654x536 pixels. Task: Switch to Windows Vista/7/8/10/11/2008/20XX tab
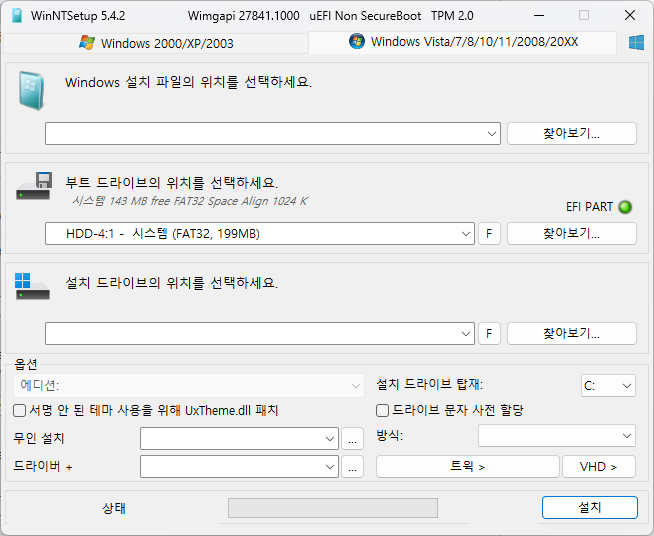[x=462, y=43]
